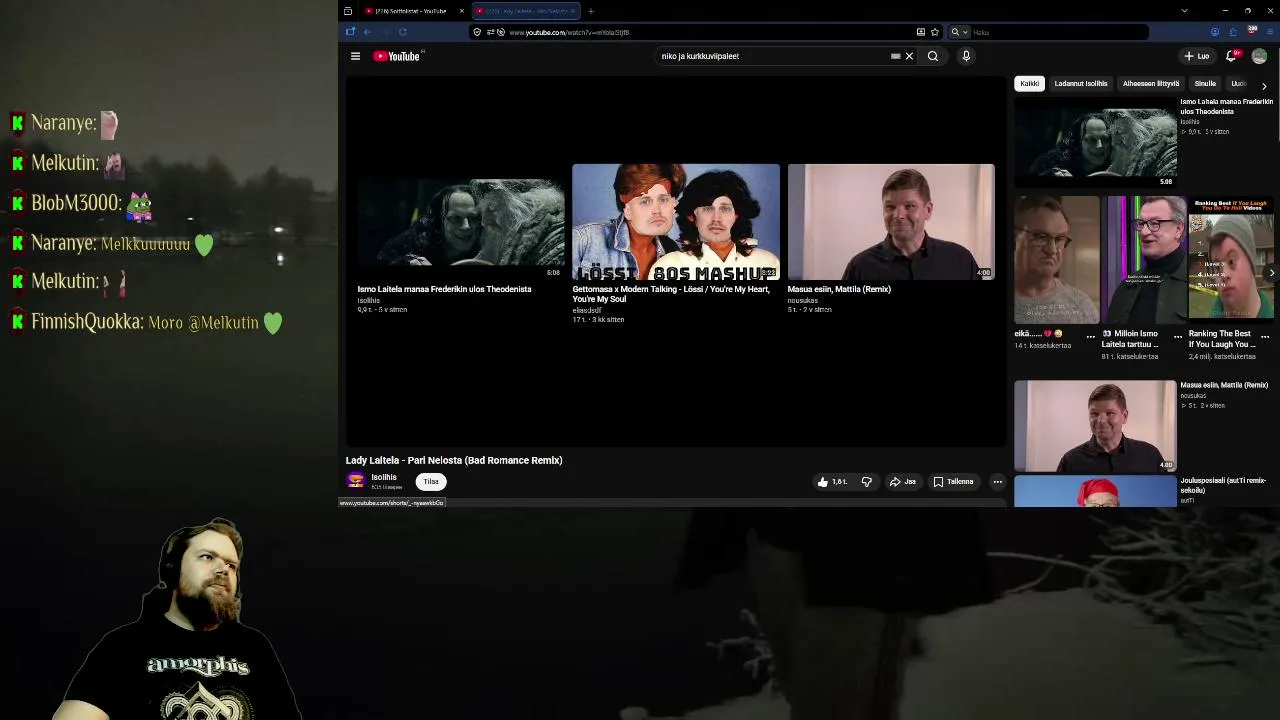Open the on-screen keyboard icon in search
This screenshot has height=720, width=1280.
[896, 56]
